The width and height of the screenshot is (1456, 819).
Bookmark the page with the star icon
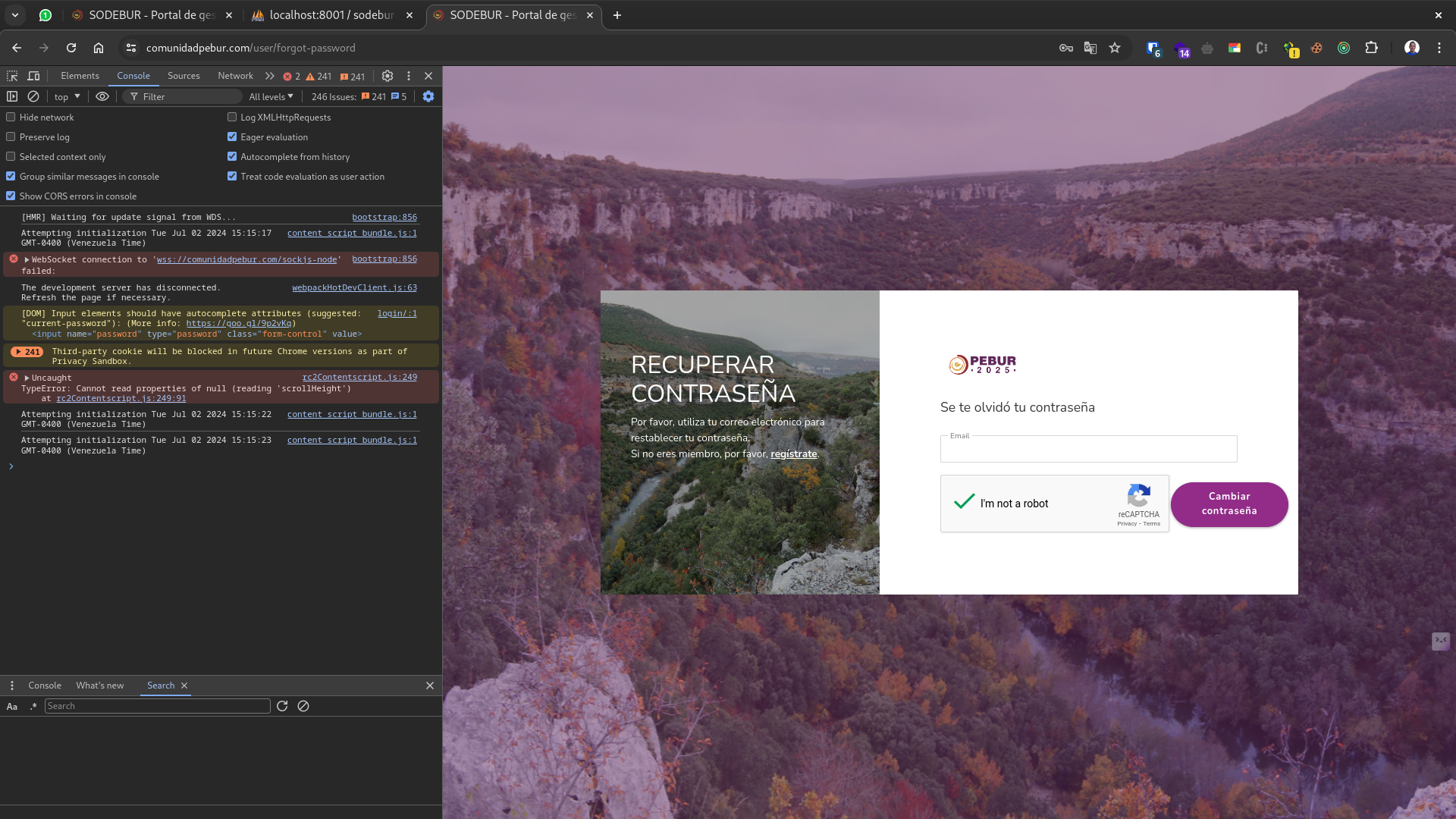coord(1115,47)
